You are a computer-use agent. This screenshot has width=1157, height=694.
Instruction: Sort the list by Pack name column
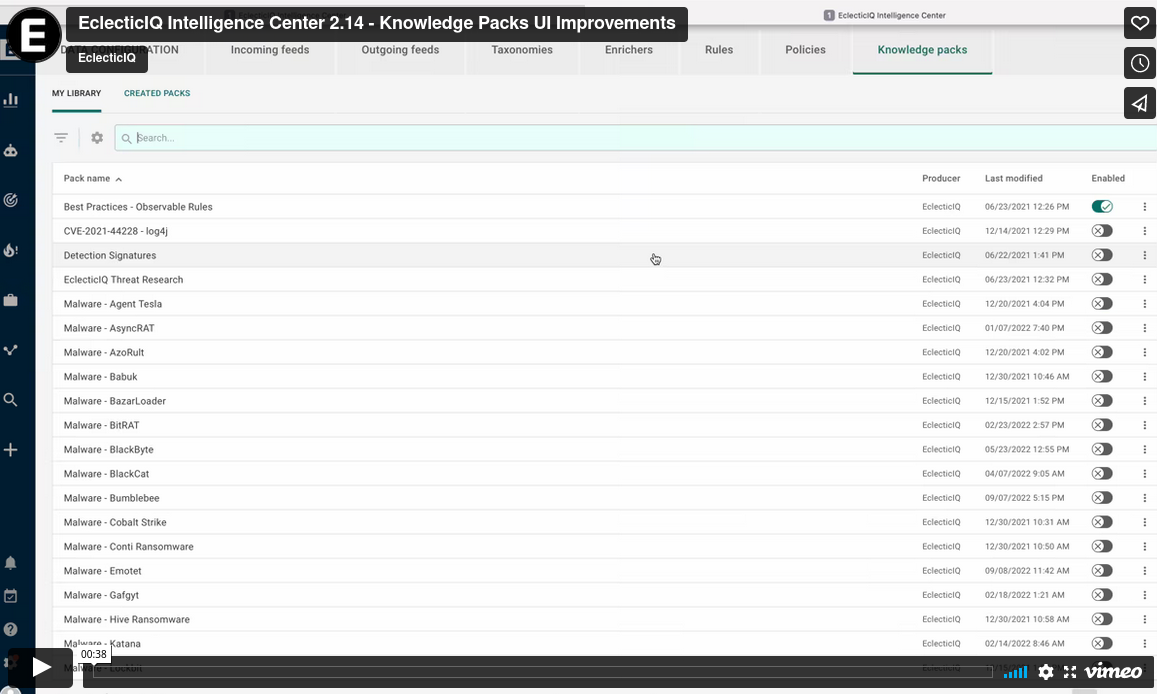point(87,179)
